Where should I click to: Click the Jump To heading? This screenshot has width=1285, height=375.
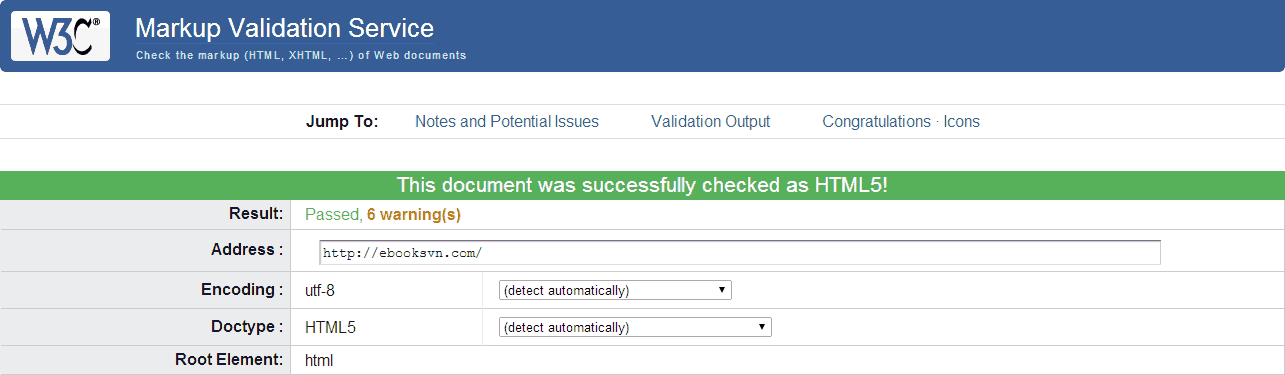pyautogui.click(x=342, y=122)
